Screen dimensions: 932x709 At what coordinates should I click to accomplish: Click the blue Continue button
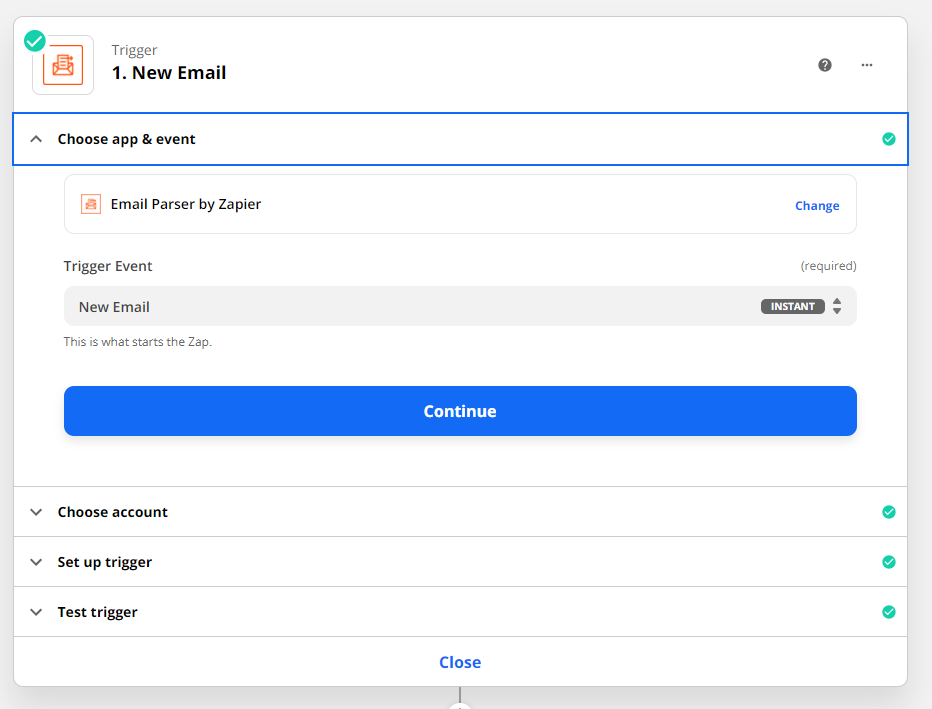460,411
